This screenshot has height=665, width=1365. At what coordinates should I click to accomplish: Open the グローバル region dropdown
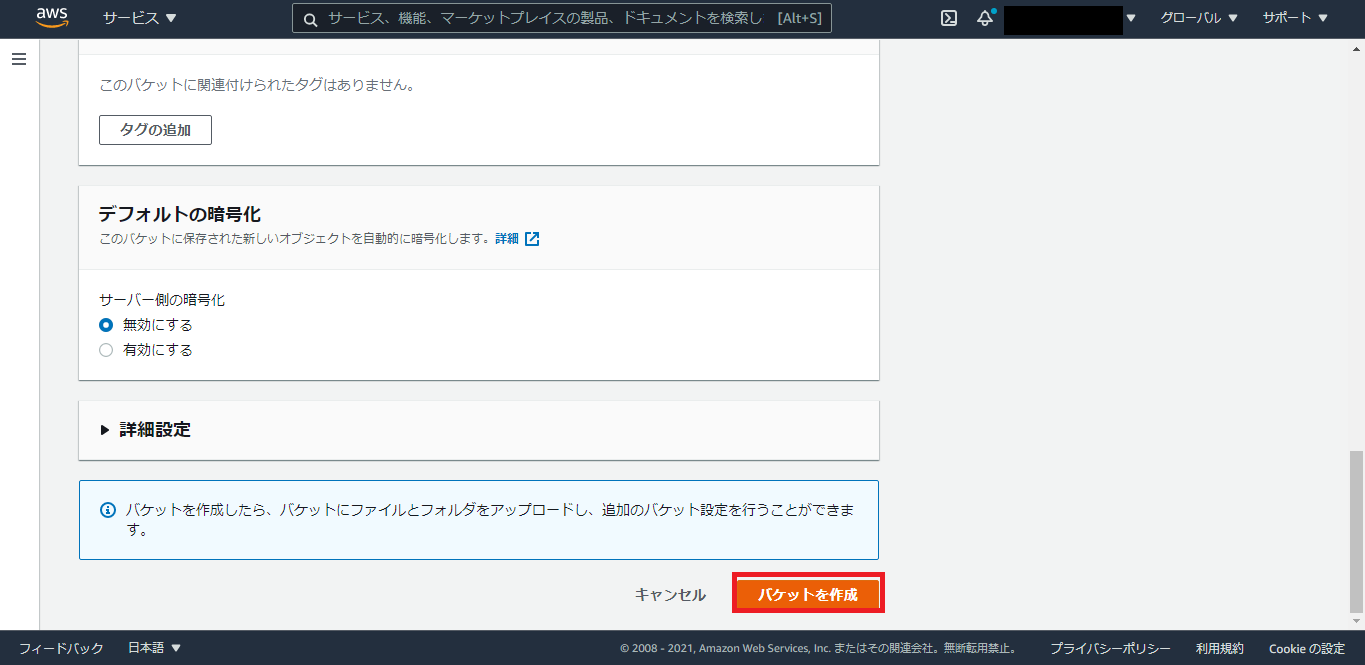(1199, 18)
